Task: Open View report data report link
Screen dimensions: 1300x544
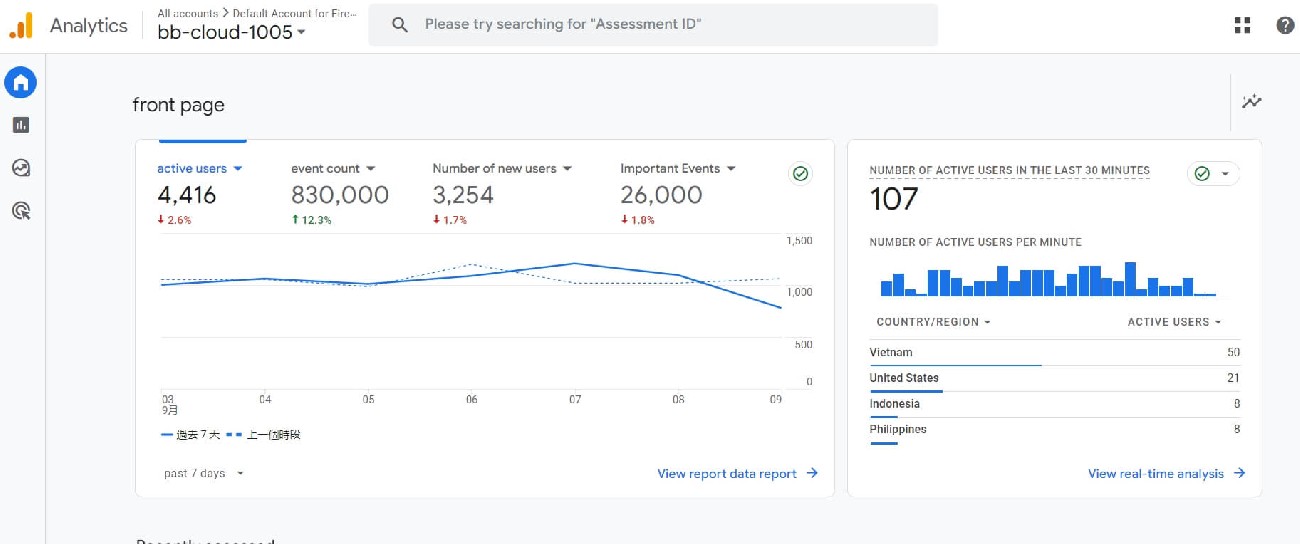Action: 738,474
